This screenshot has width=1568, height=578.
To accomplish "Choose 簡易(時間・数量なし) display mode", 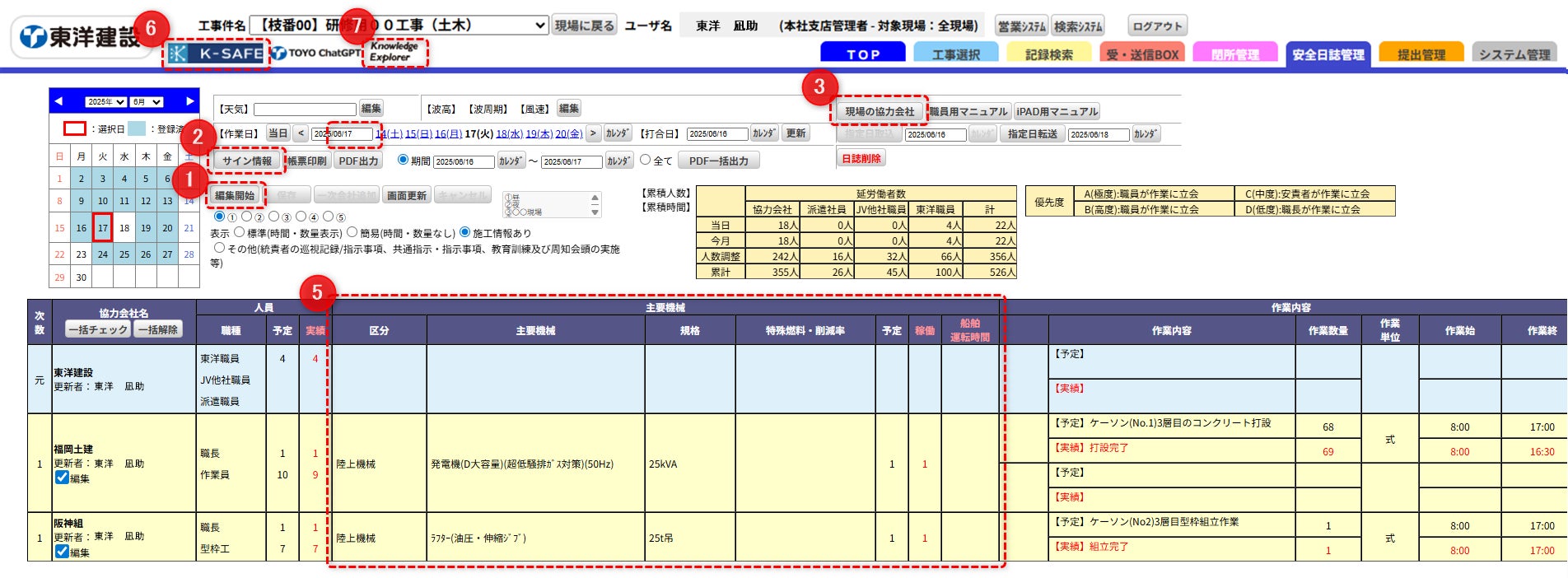I will pos(352,232).
